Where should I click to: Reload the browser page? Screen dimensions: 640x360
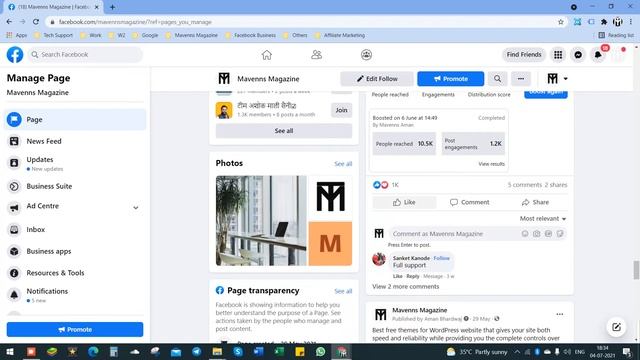pos(36,22)
